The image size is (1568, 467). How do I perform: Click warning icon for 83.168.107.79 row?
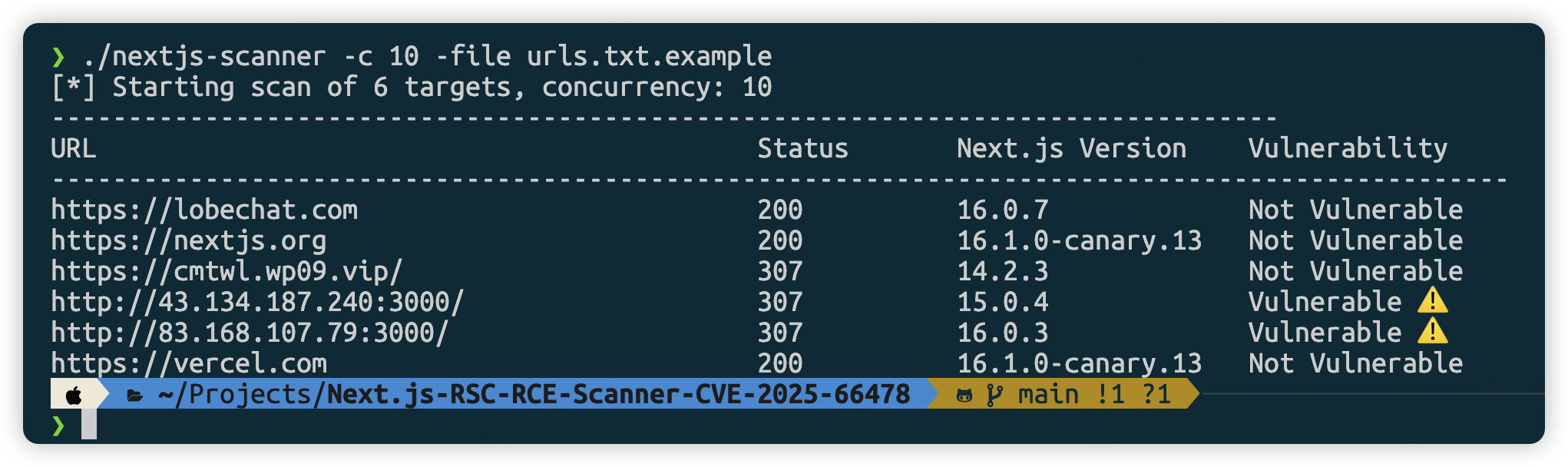tap(1433, 332)
